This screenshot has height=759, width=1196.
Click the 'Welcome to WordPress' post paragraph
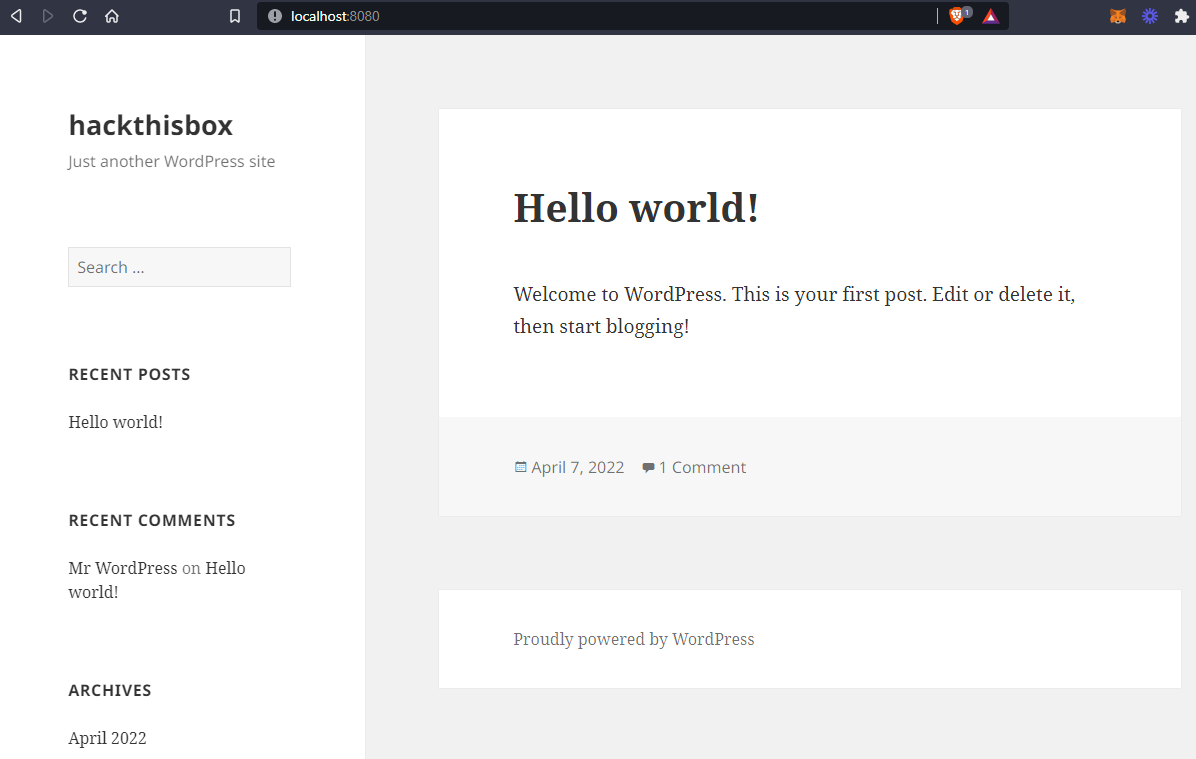[x=794, y=310]
